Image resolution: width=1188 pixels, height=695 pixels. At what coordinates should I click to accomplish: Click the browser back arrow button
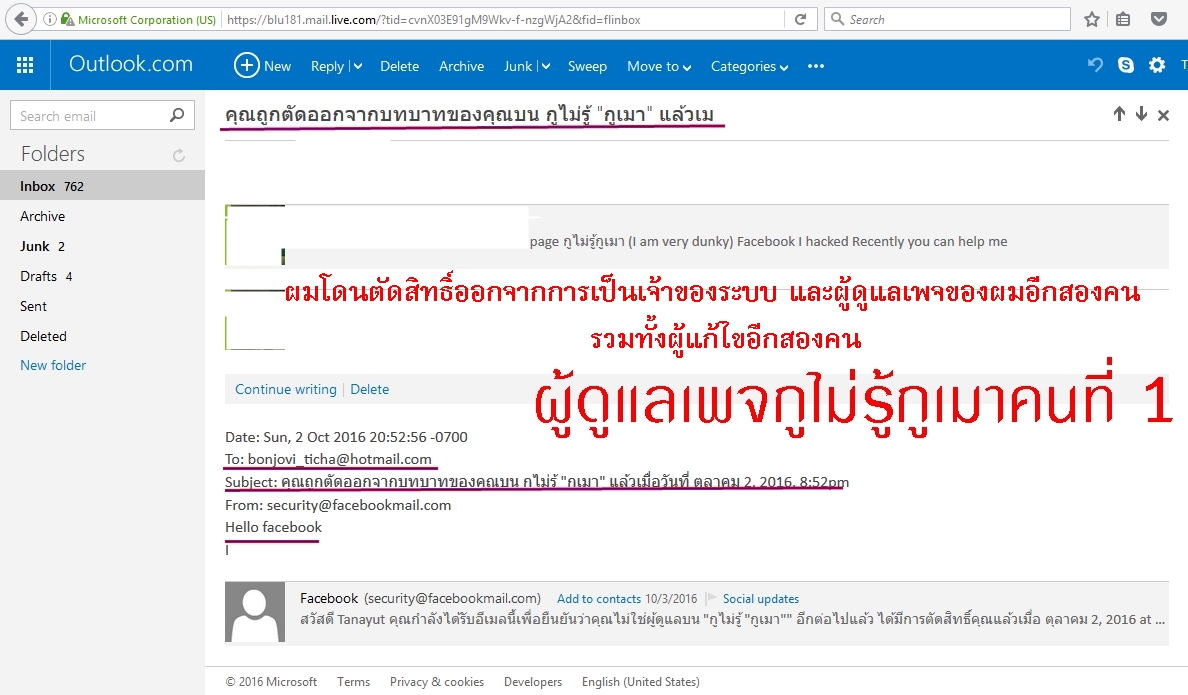21,19
